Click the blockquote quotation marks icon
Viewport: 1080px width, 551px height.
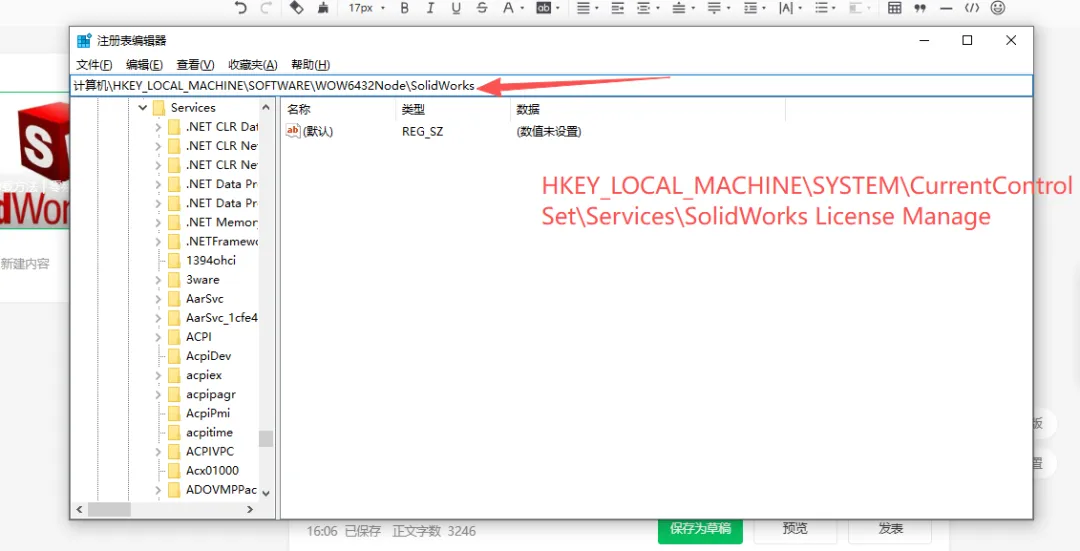point(920,8)
